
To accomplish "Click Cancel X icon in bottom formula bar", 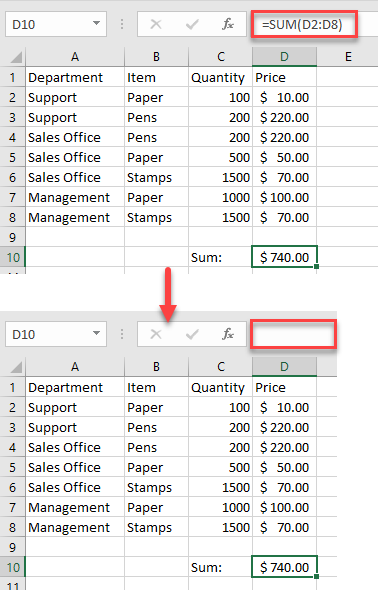I will pyautogui.click(x=156, y=334).
